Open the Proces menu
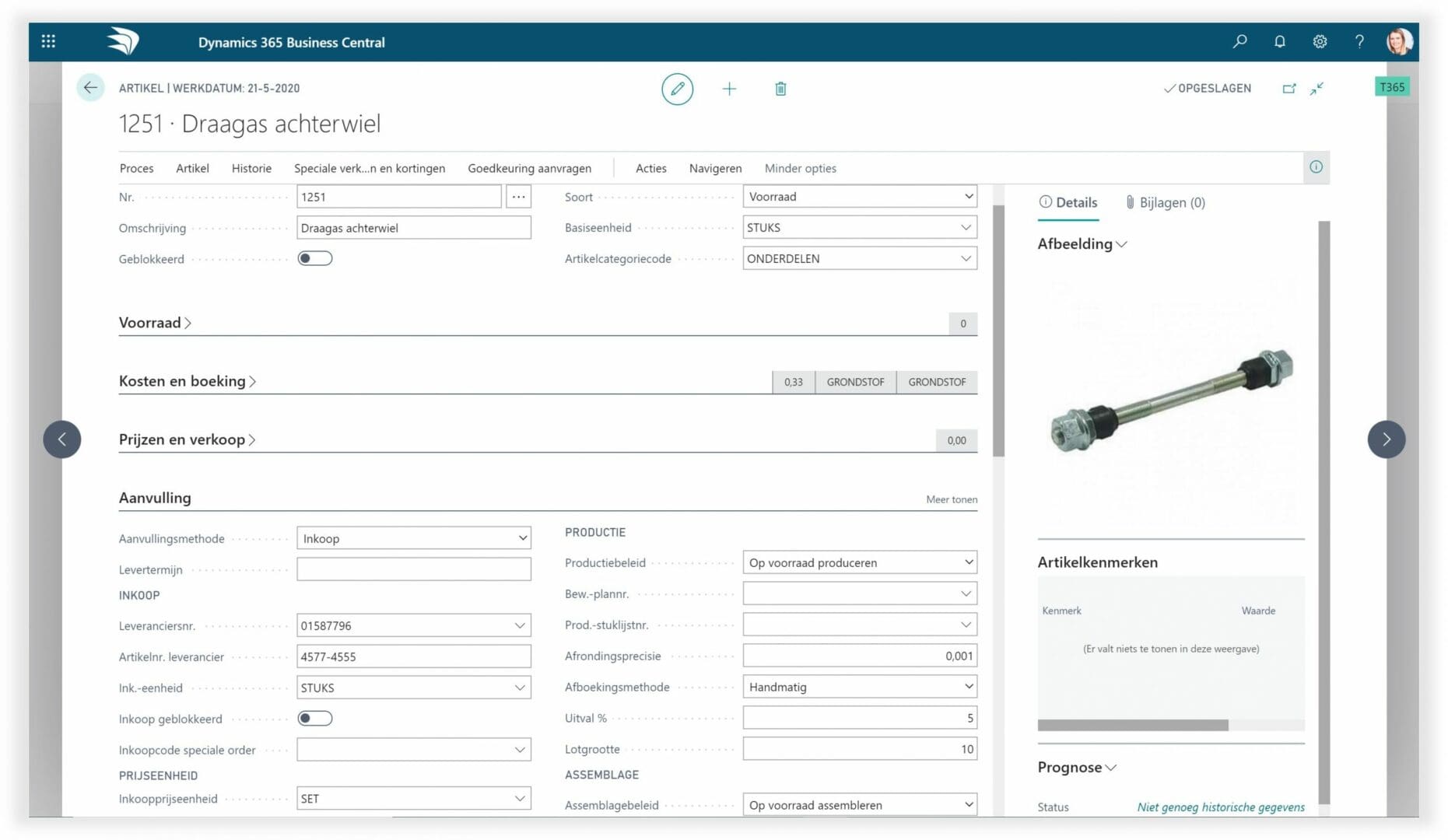This screenshot has width=1448, height=840. coord(136,168)
